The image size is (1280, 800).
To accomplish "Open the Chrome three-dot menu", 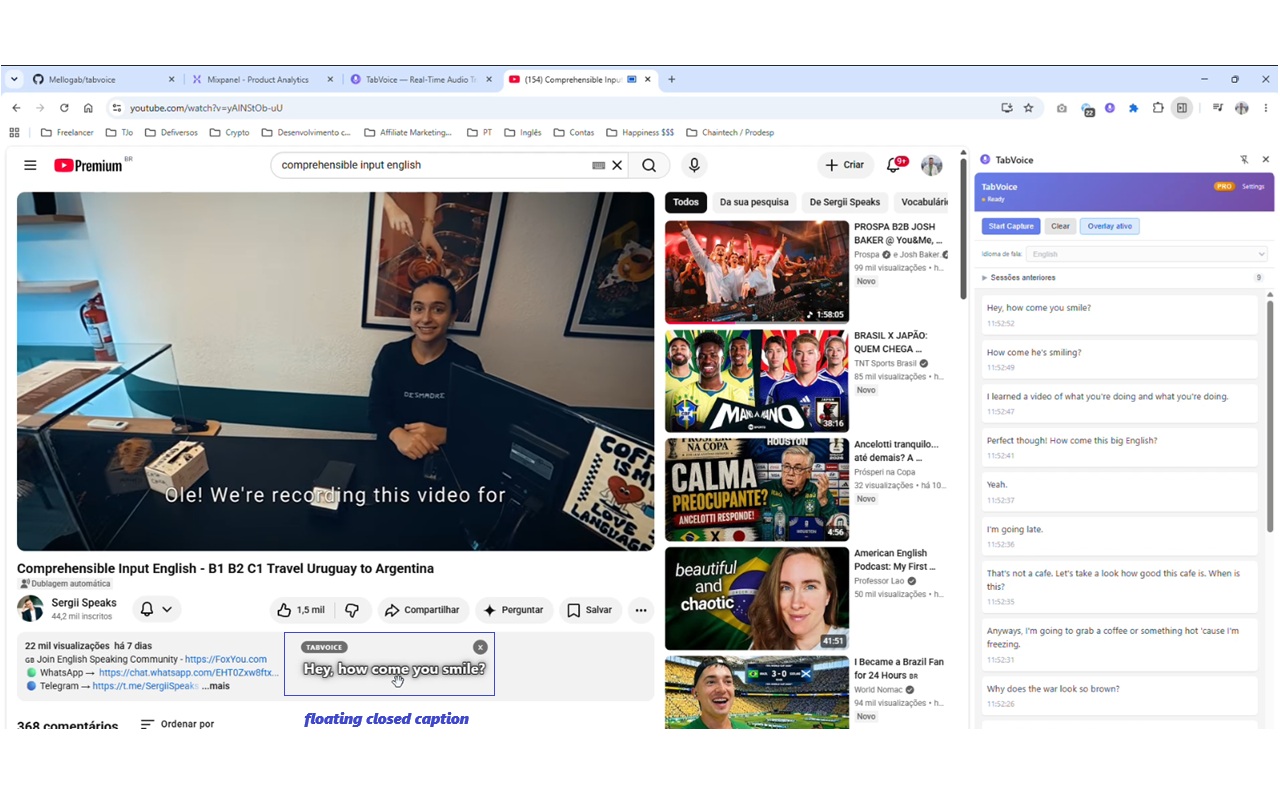I will pyautogui.click(x=1266, y=108).
